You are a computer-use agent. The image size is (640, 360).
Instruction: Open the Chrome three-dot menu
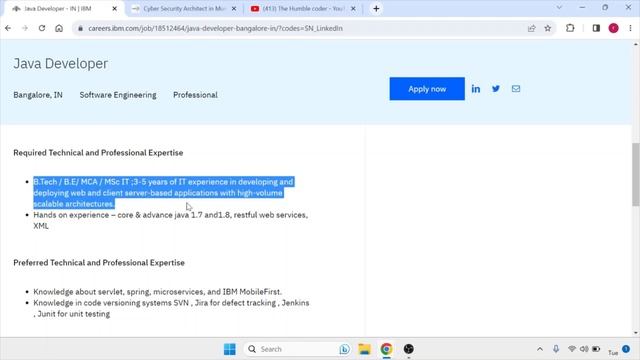630,28
